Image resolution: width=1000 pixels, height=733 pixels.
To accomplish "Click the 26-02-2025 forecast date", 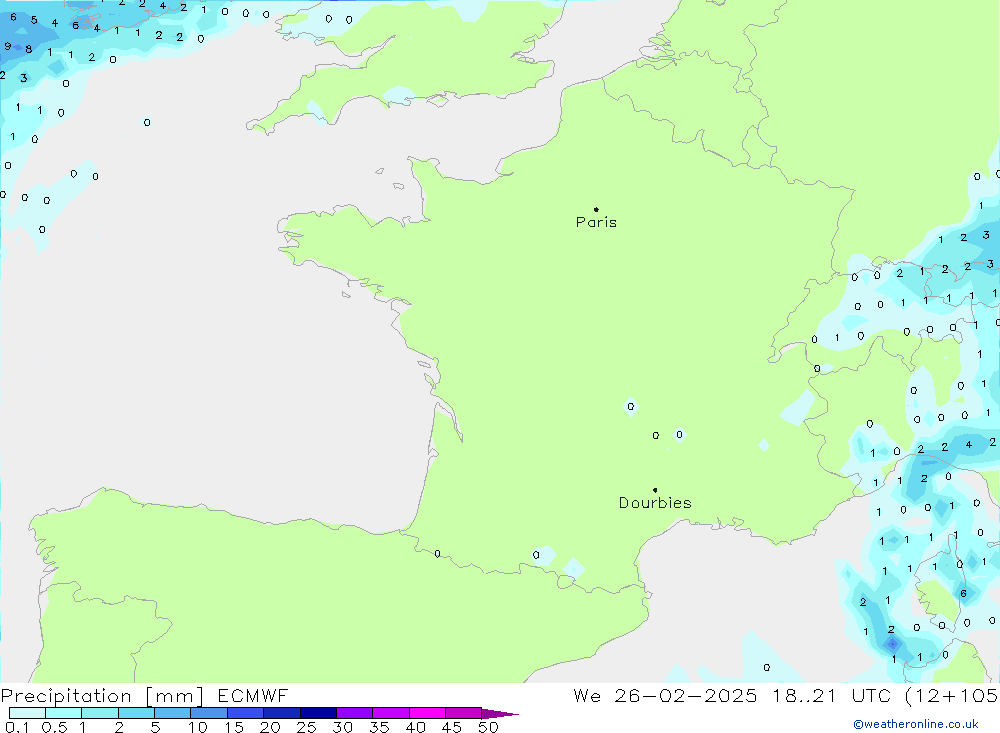I will tap(686, 695).
